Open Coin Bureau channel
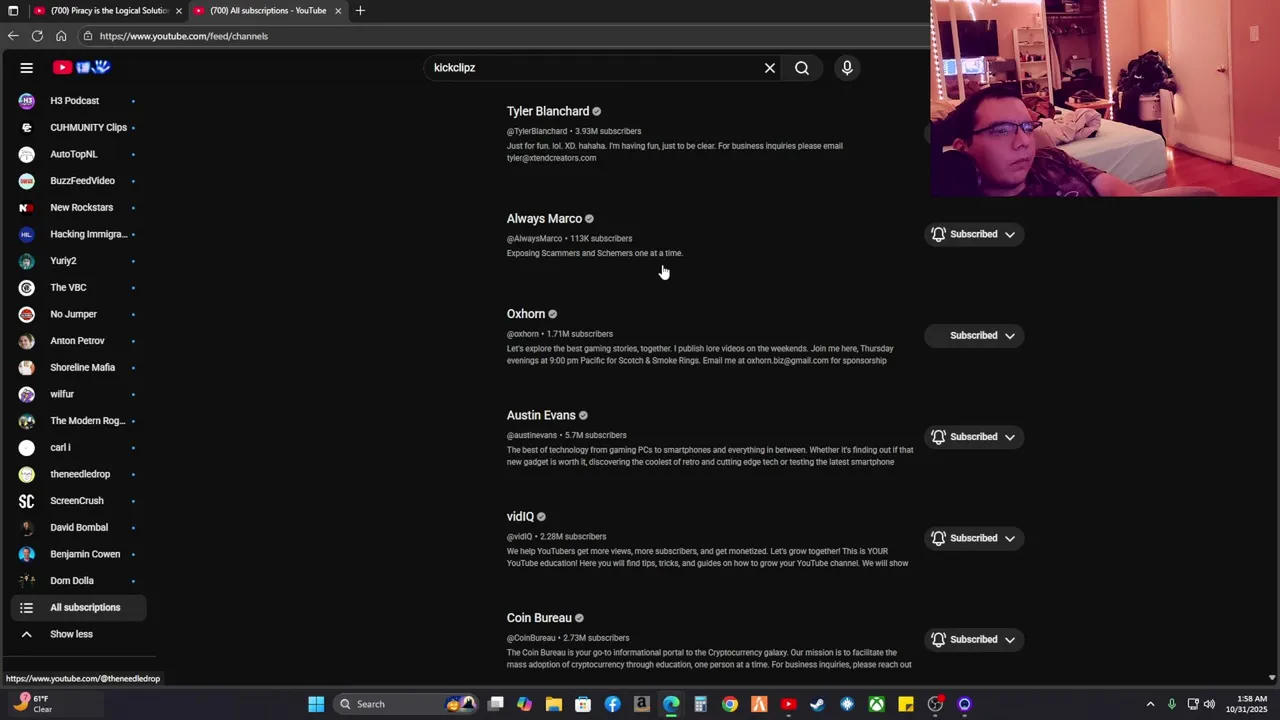 (x=539, y=618)
